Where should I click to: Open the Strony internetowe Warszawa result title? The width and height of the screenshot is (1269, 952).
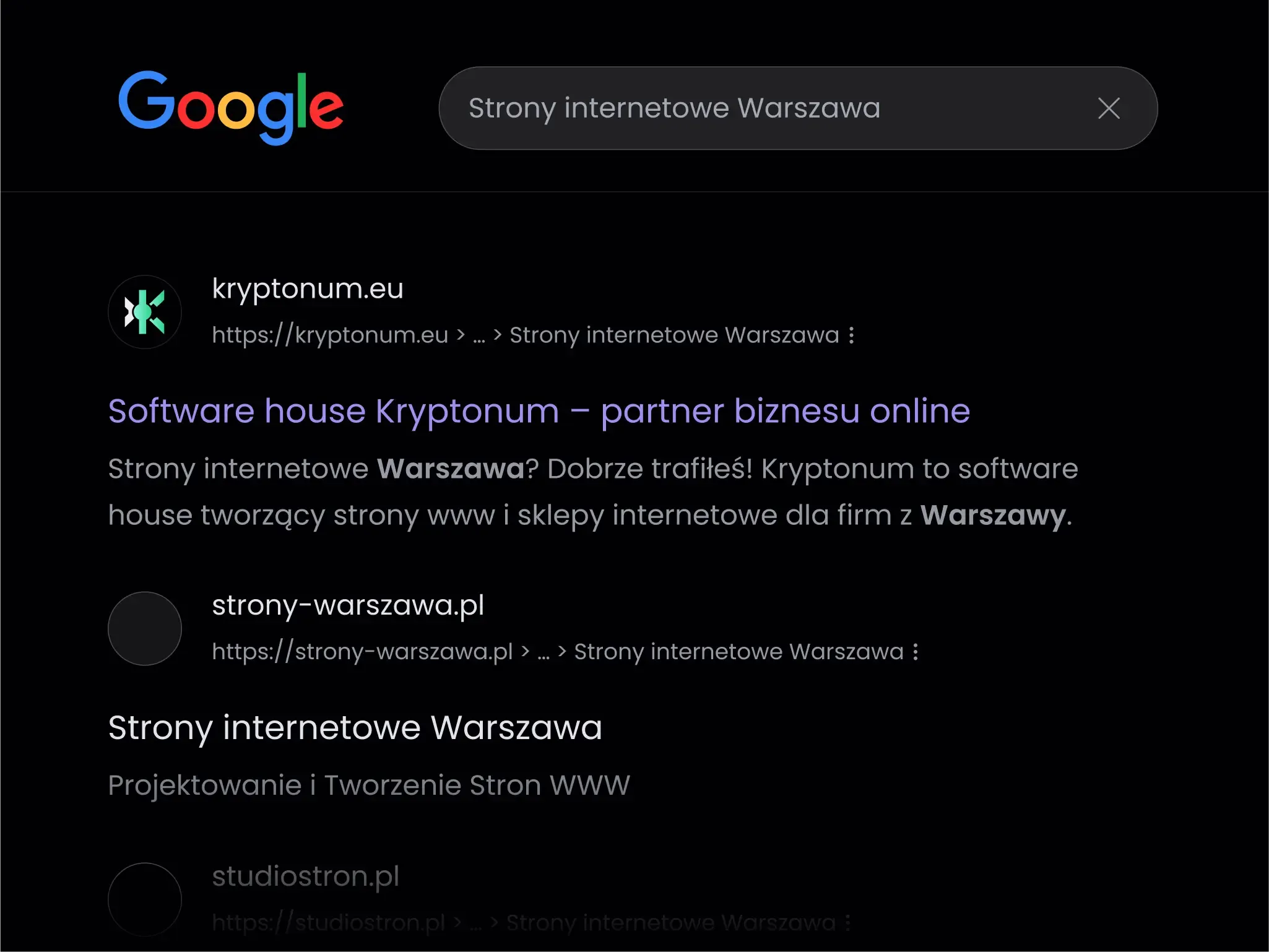pos(355,727)
